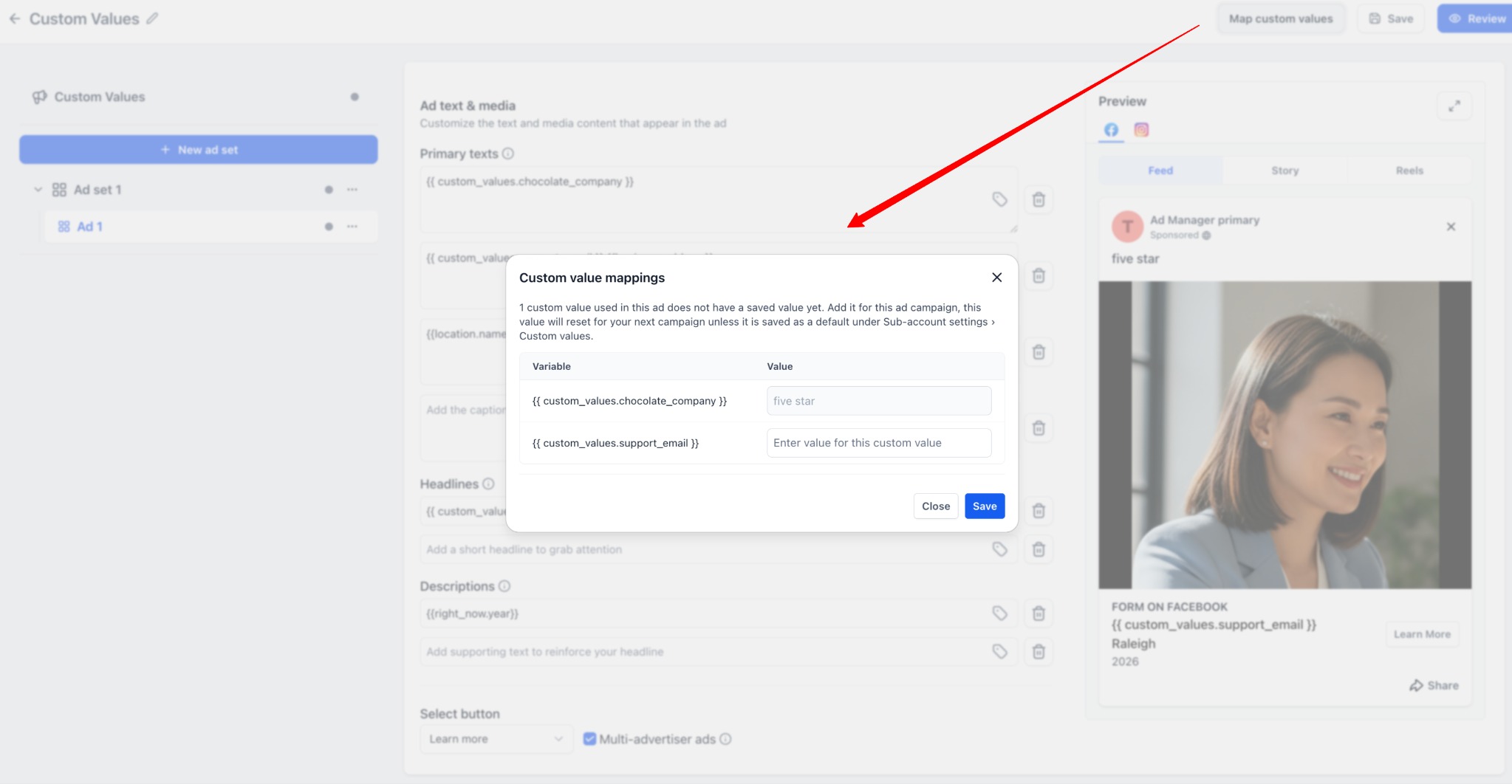Open the Learn more button dropdown

tap(496, 739)
